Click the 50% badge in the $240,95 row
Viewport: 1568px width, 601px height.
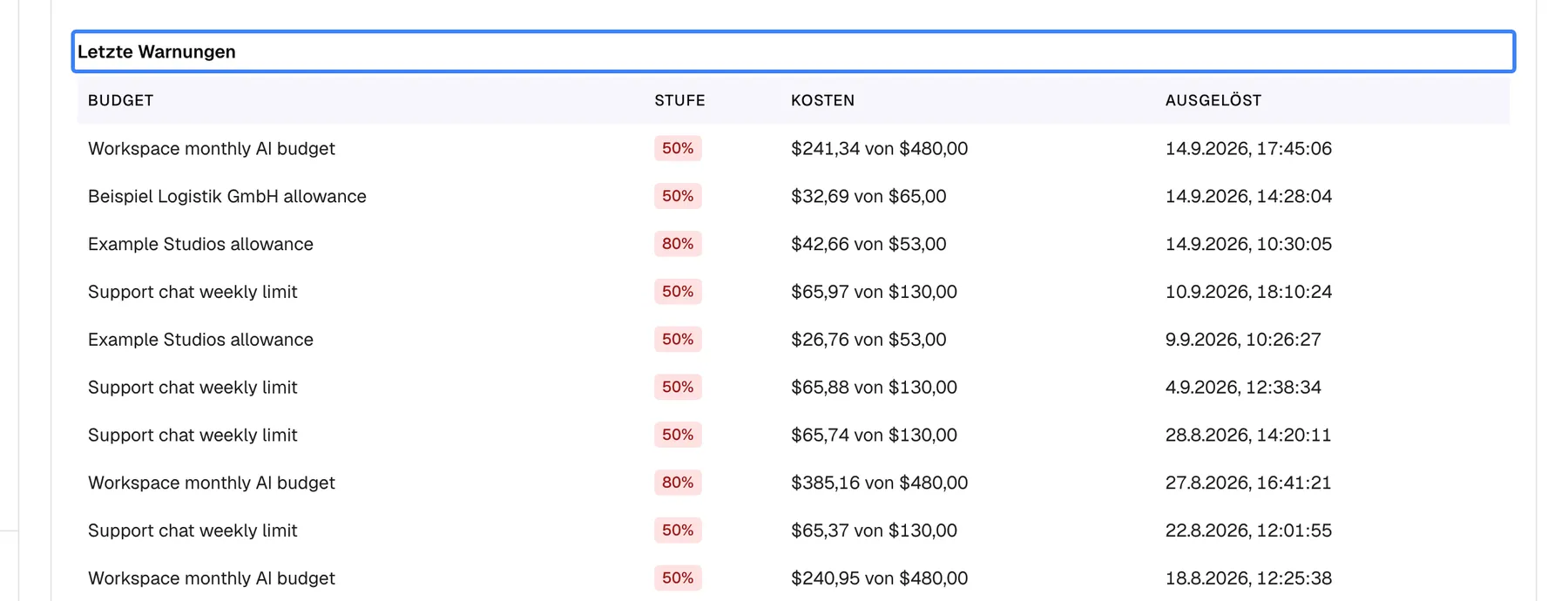(x=678, y=579)
